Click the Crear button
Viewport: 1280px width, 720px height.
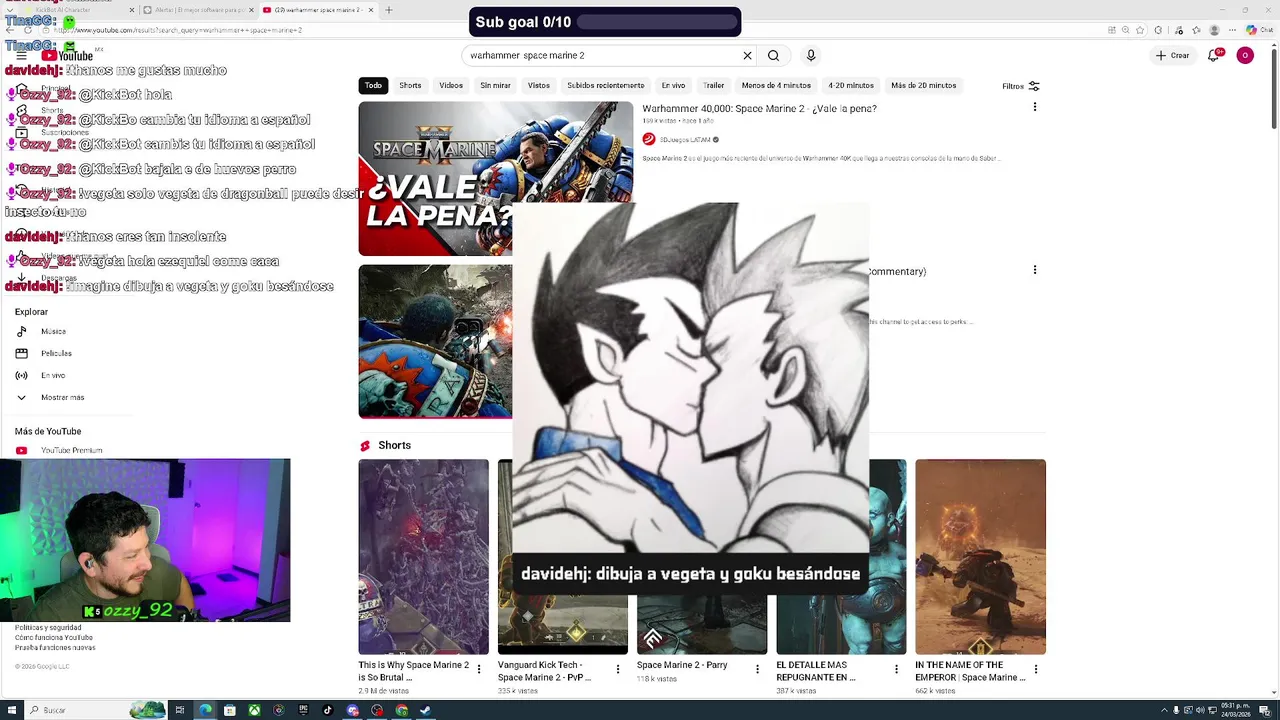1172,56
